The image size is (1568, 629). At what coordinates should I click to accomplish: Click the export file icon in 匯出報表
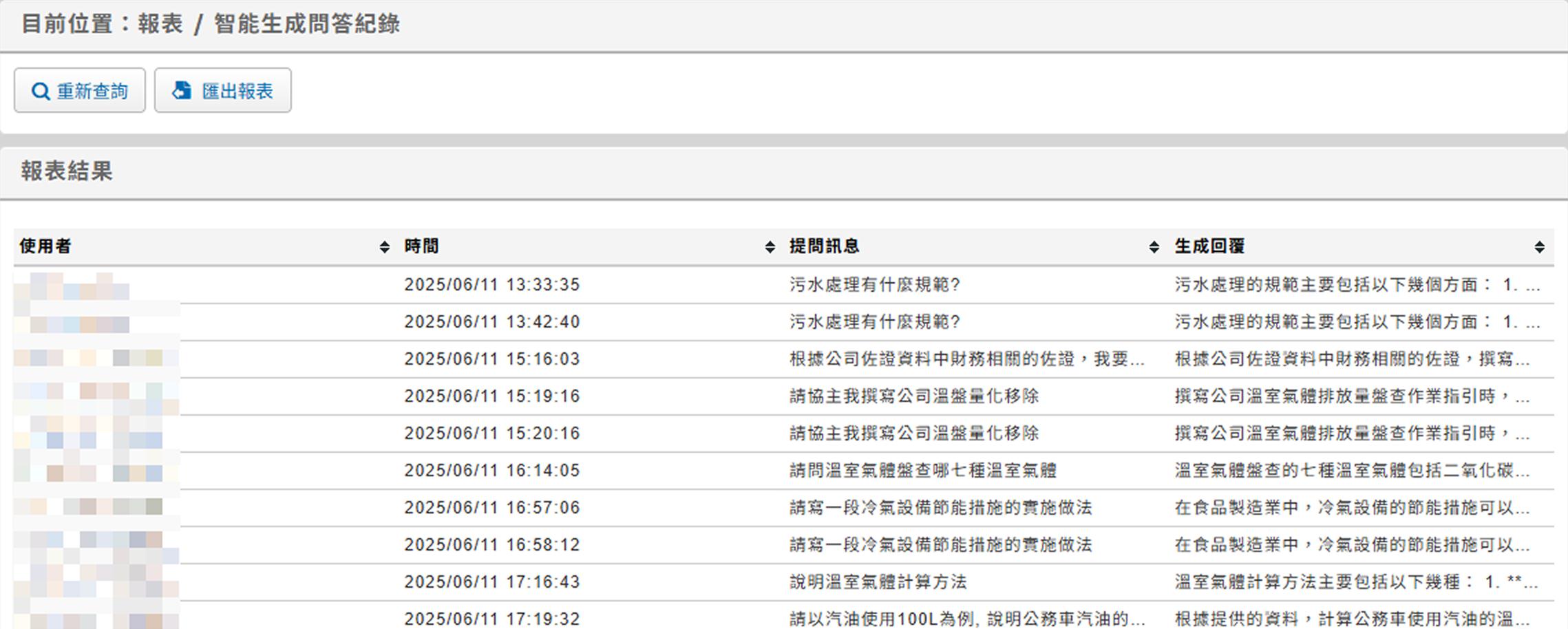point(182,91)
